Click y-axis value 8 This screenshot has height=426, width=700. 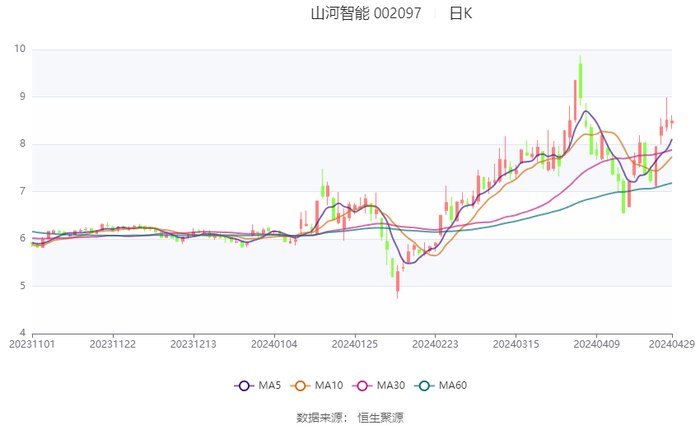[23, 144]
